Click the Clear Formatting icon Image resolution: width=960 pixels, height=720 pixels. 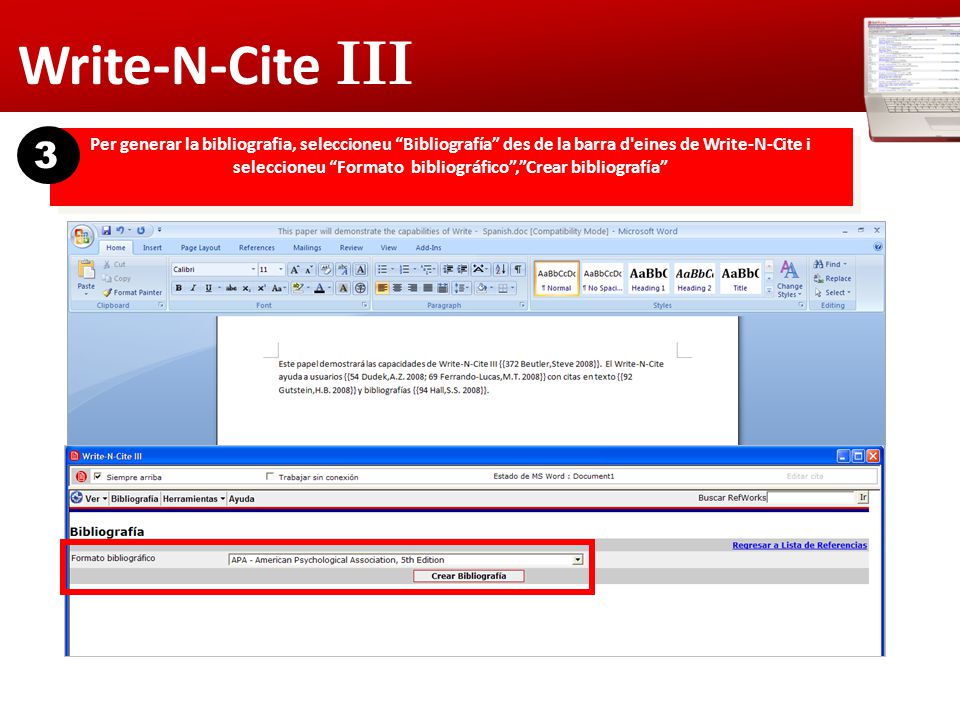[x=326, y=269]
